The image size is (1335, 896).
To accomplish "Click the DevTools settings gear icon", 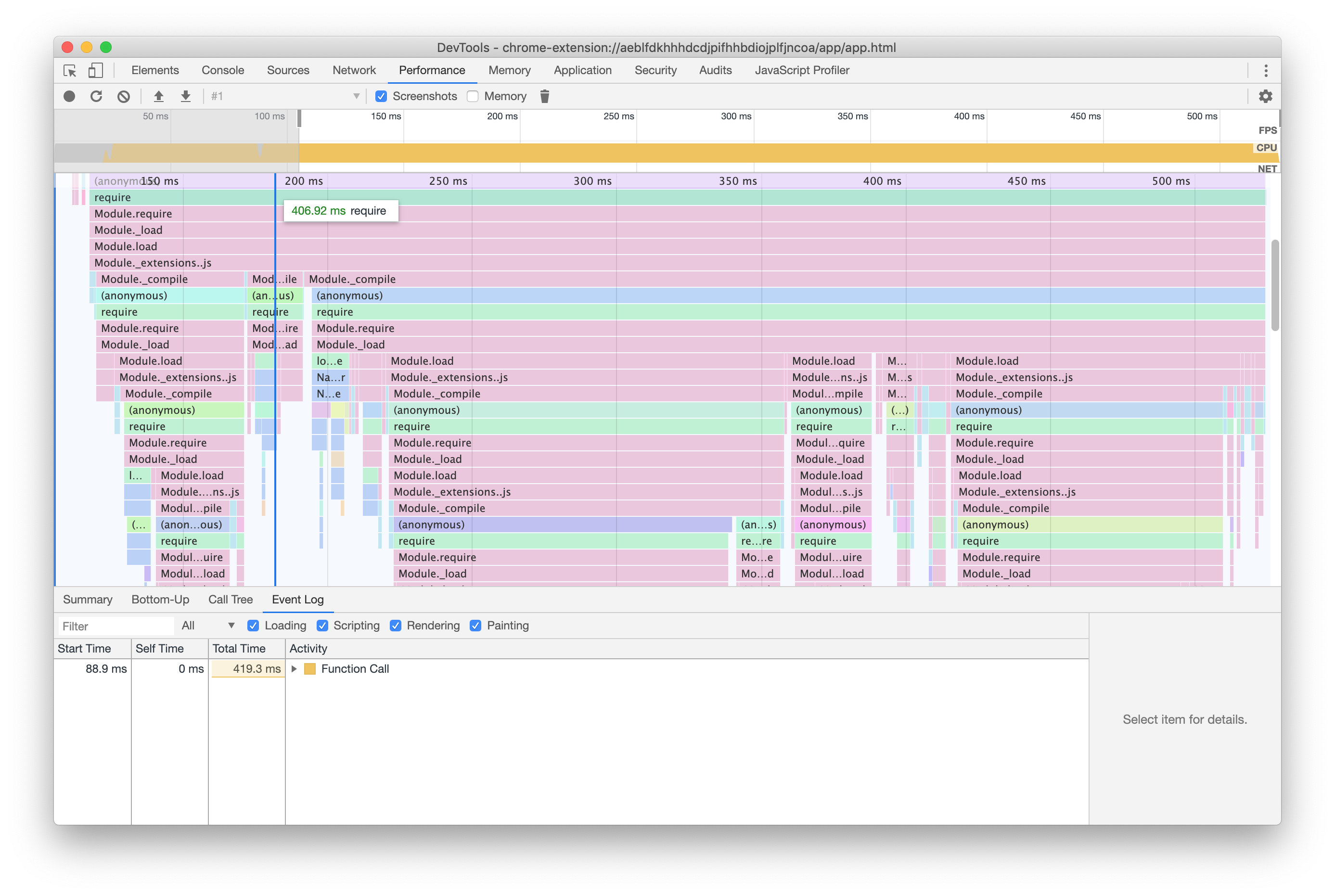I will coord(1266,96).
